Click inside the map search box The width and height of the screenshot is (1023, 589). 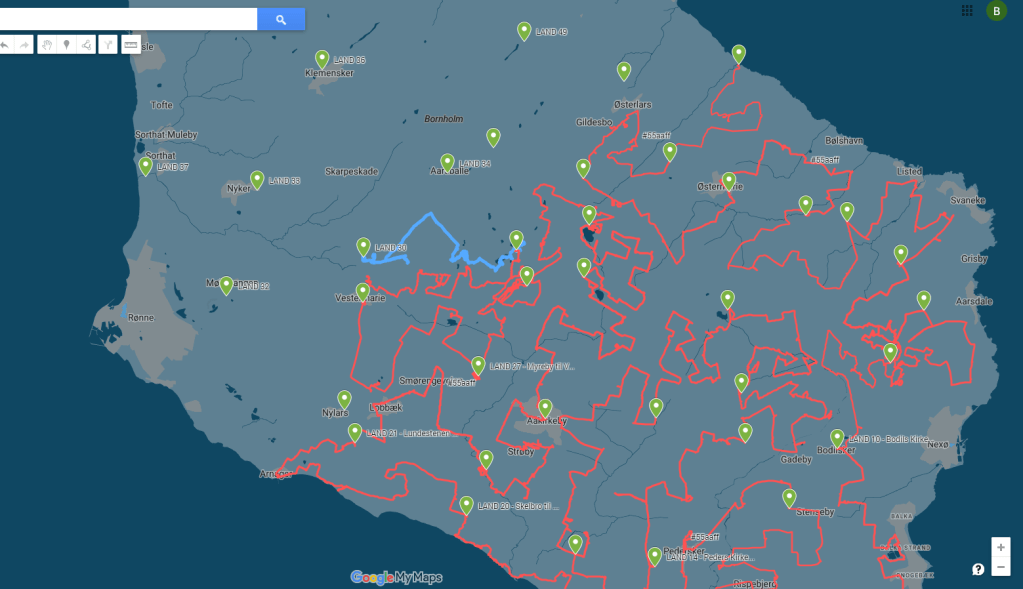(128, 19)
